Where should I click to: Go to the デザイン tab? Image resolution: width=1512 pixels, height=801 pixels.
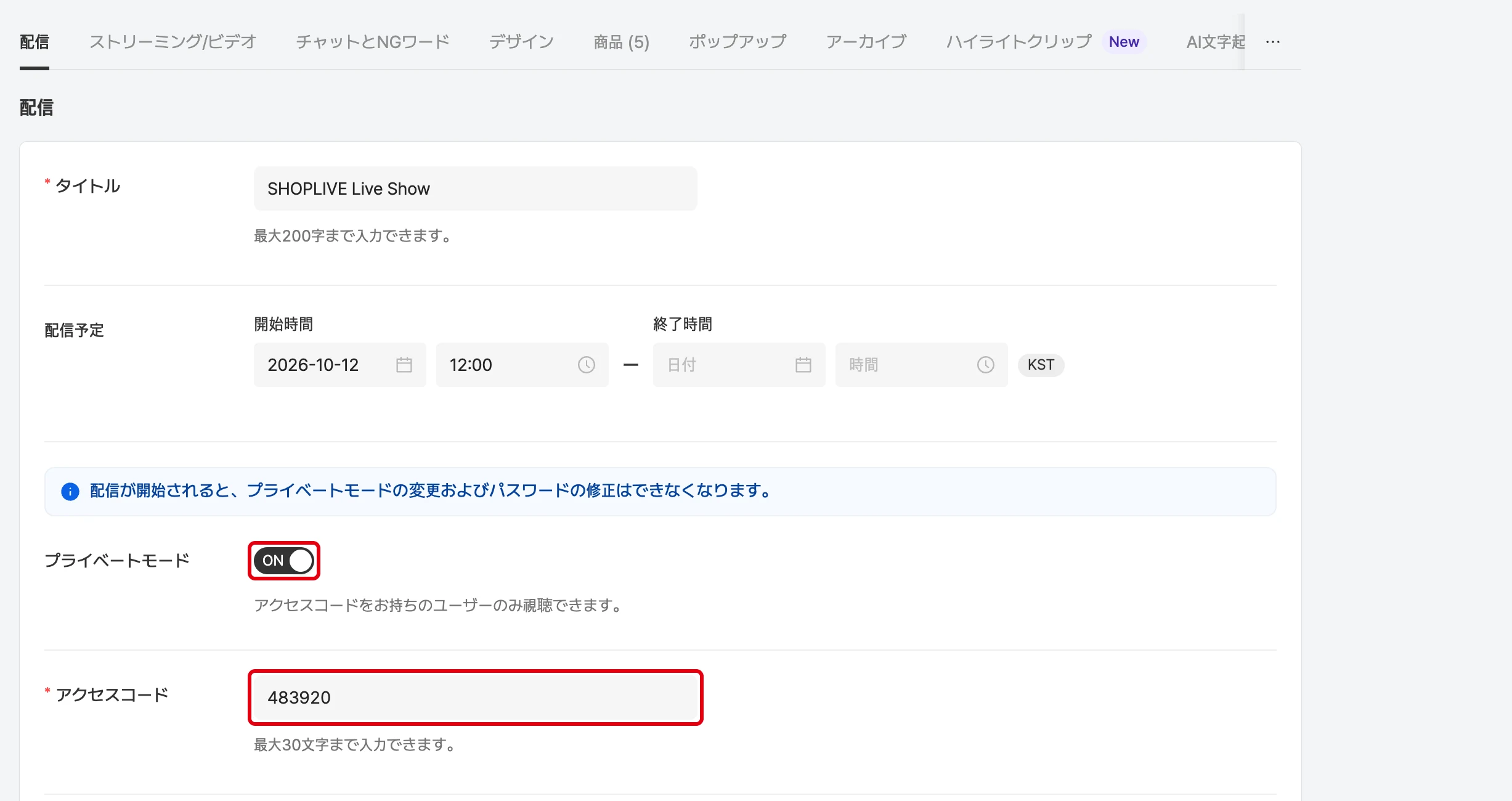click(x=521, y=42)
